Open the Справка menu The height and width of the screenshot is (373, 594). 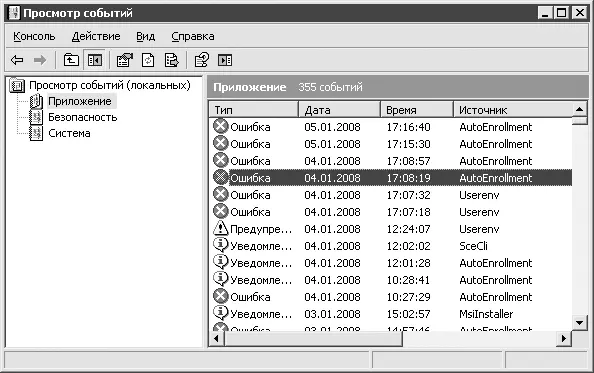point(192,36)
